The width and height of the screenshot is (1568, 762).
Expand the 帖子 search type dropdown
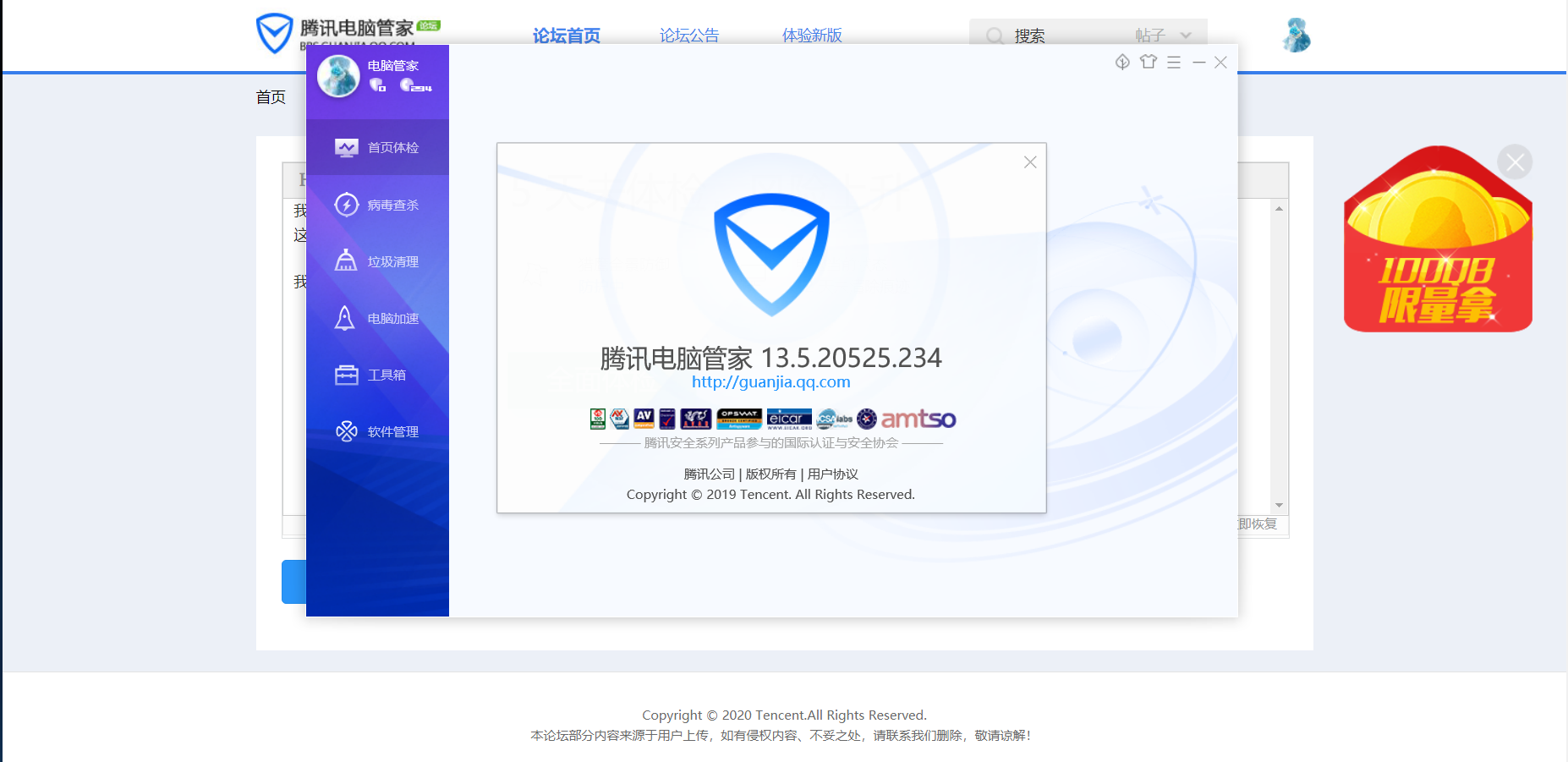tap(1164, 36)
